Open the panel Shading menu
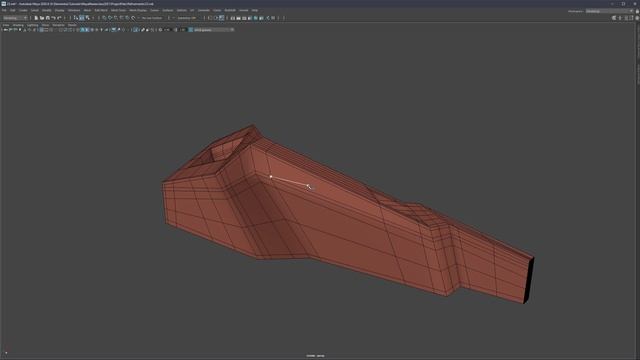The height and width of the screenshot is (360, 640). pyautogui.click(x=18, y=25)
